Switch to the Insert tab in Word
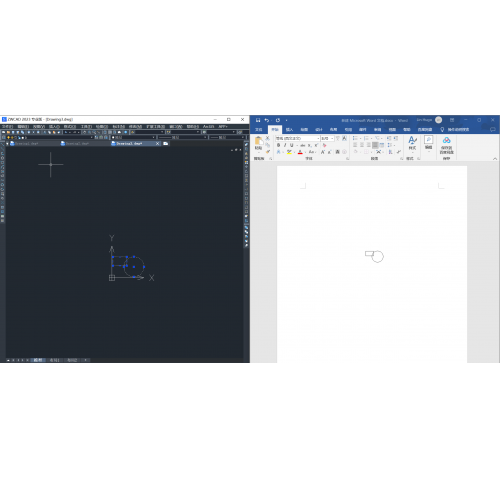Viewport: 500px width, 480px height. tap(289, 129)
